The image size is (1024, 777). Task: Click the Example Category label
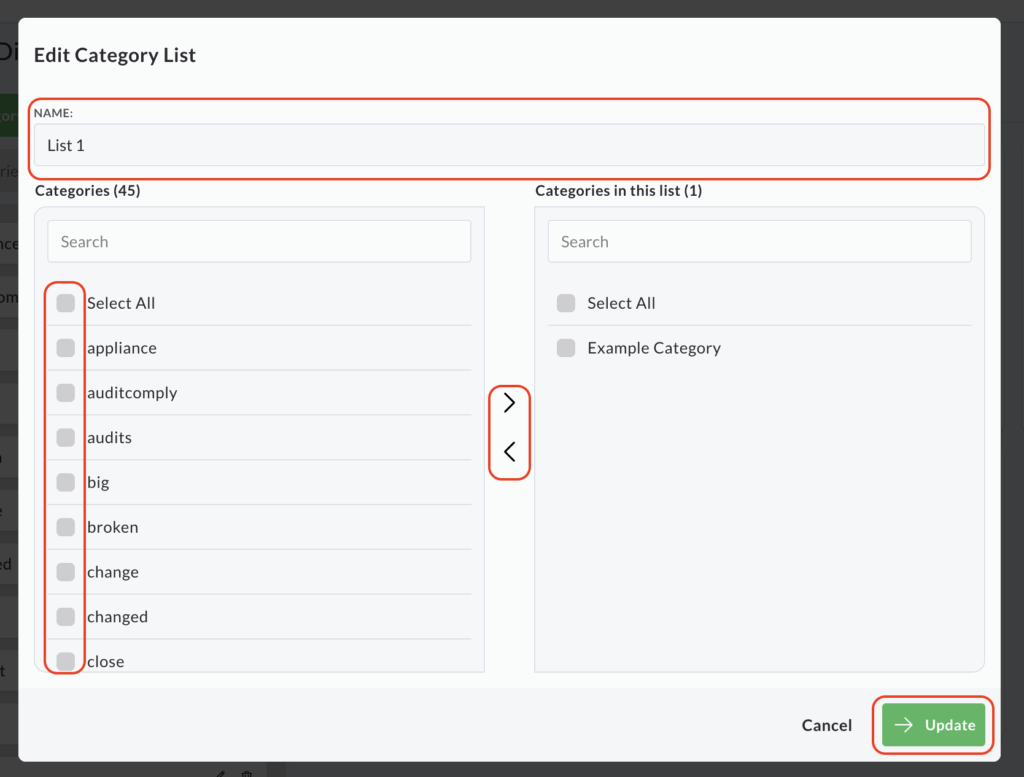pos(654,348)
